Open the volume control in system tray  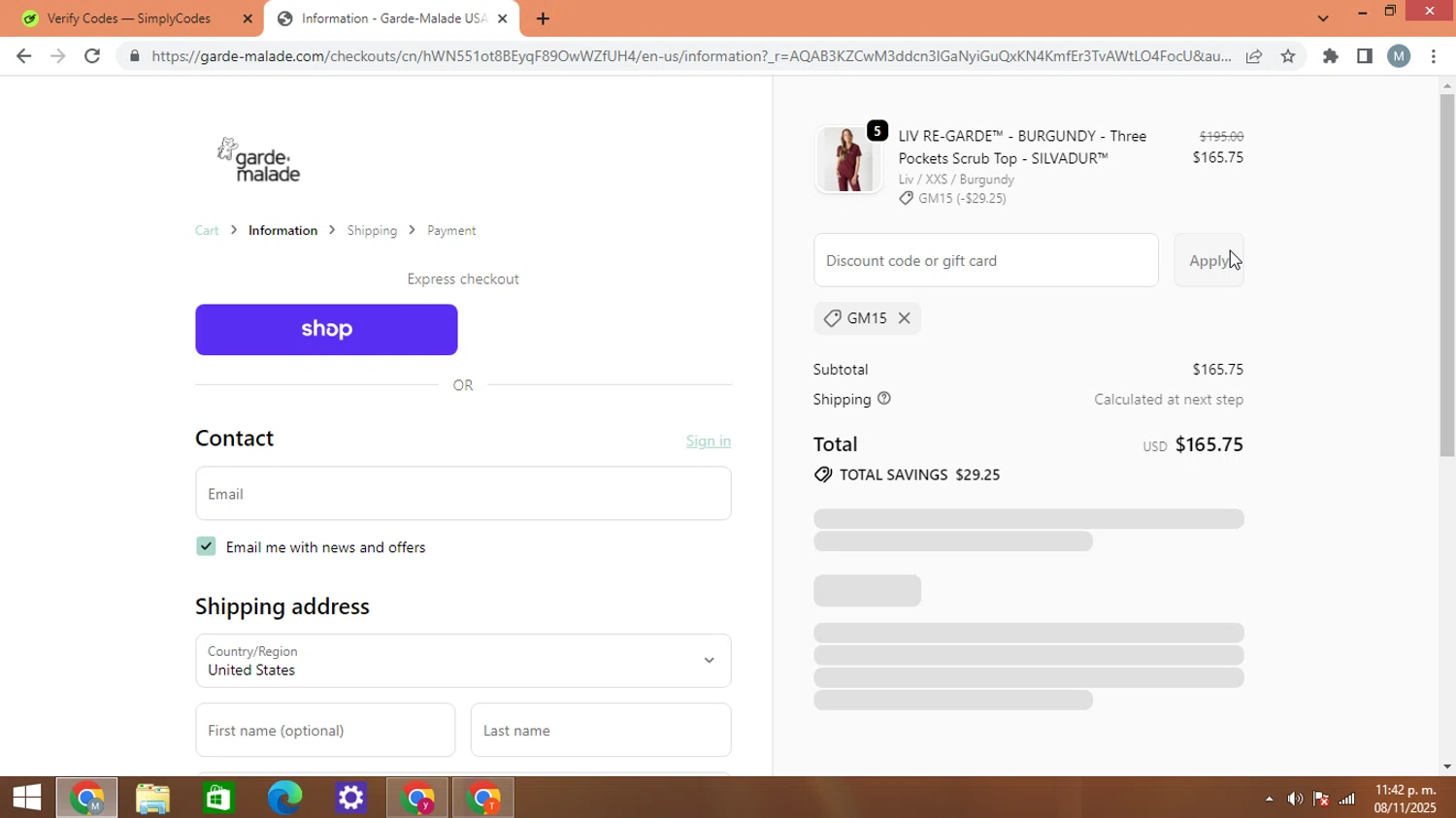pyautogui.click(x=1295, y=799)
